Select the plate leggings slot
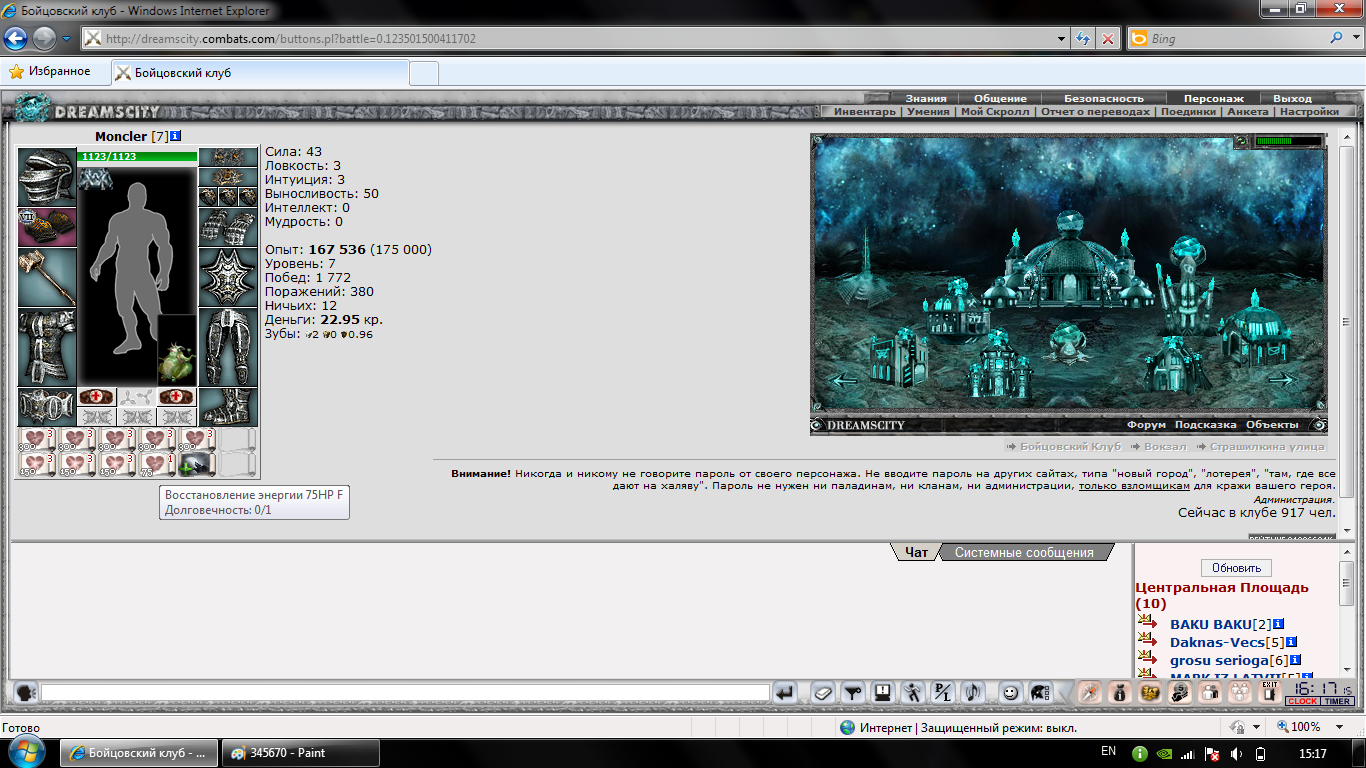Screen dimensions: 1366x768 tap(228, 347)
